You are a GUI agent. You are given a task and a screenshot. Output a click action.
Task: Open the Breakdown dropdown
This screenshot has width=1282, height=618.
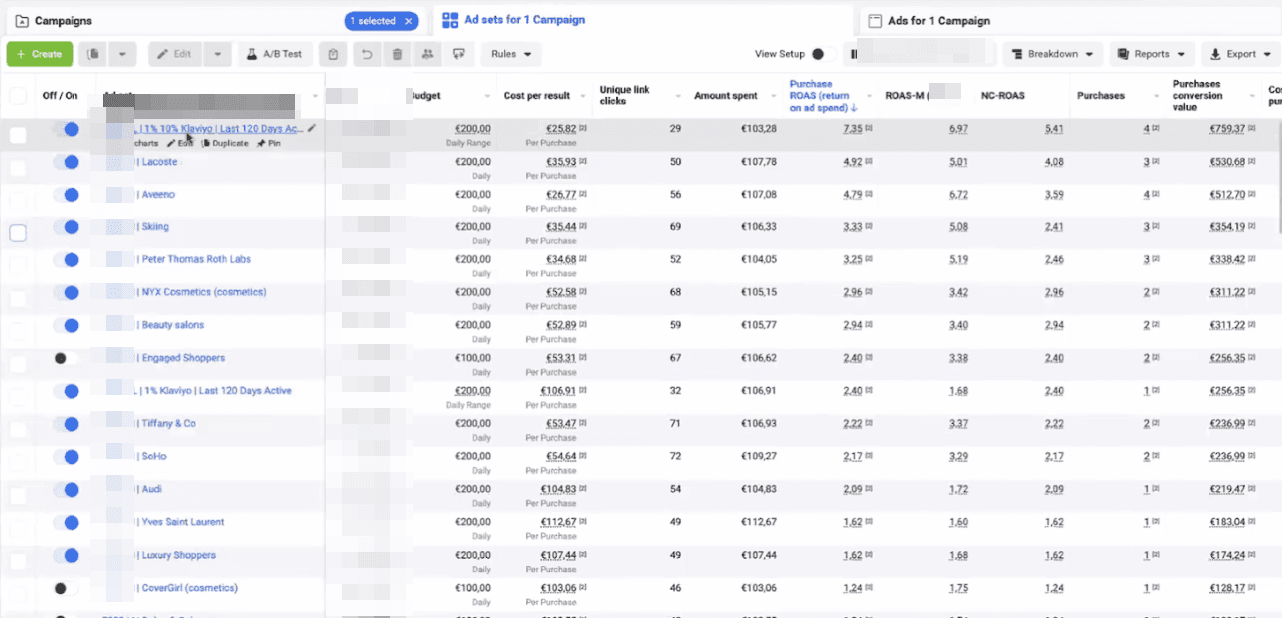[1052, 54]
